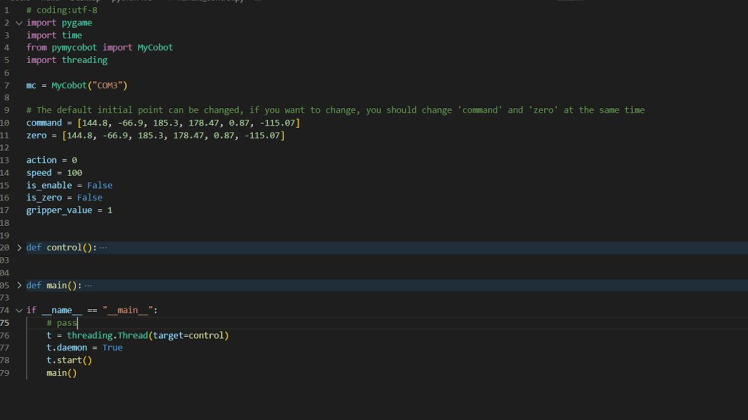Collapse the if __name__ block
This screenshot has width=748, height=420.
click(x=19, y=310)
